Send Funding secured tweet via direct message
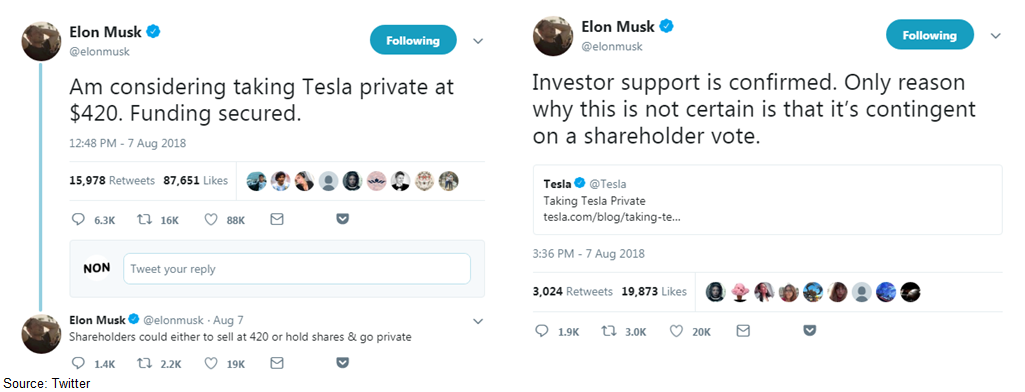 [277, 220]
